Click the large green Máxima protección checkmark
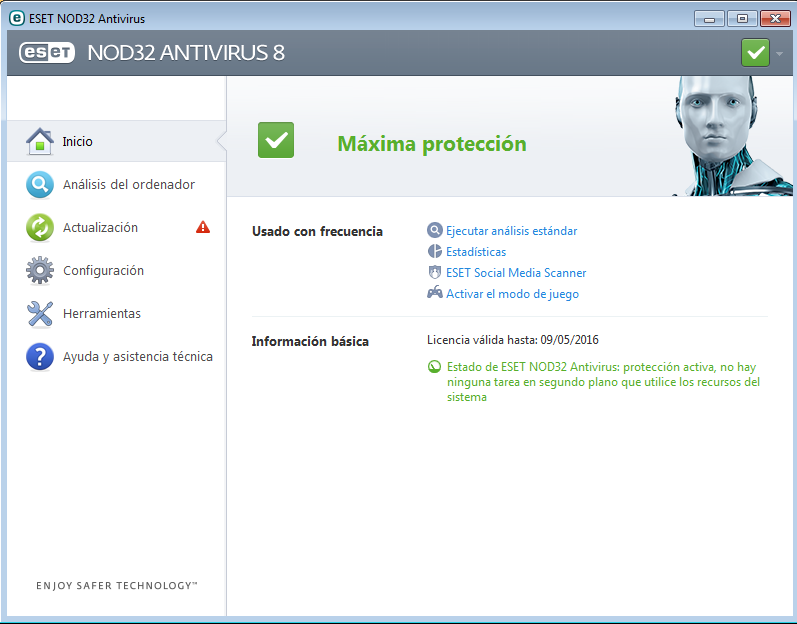This screenshot has height=624, width=797. tap(276, 140)
